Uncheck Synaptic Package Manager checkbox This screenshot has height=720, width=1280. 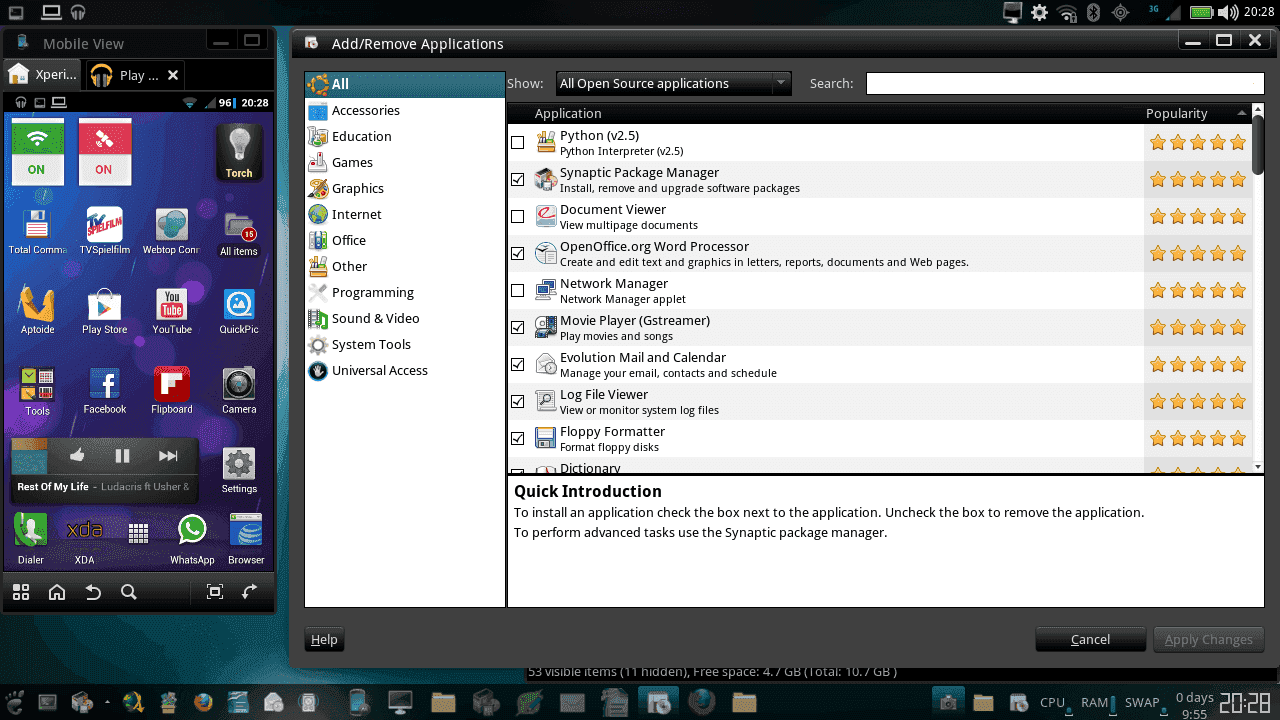pos(517,180)
